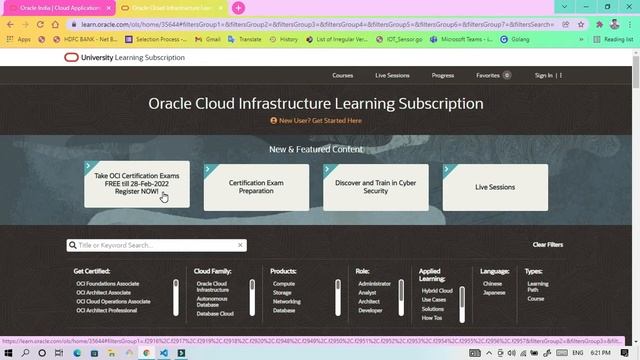The image size is (640, 360).
Task: Open the browser home page icon
Action: (55, 24)
